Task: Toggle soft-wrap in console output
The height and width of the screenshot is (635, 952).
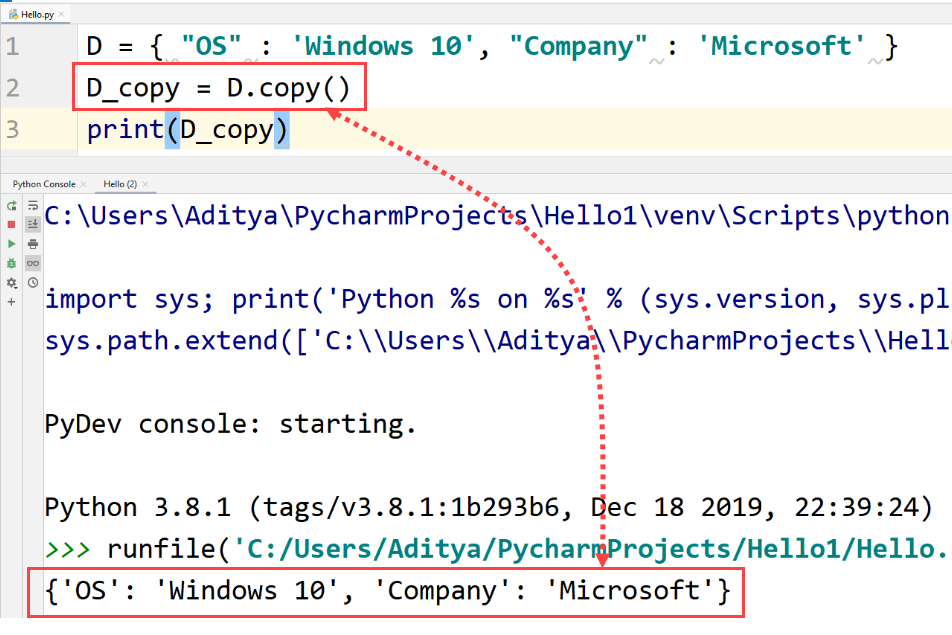Action: point(33,206)
